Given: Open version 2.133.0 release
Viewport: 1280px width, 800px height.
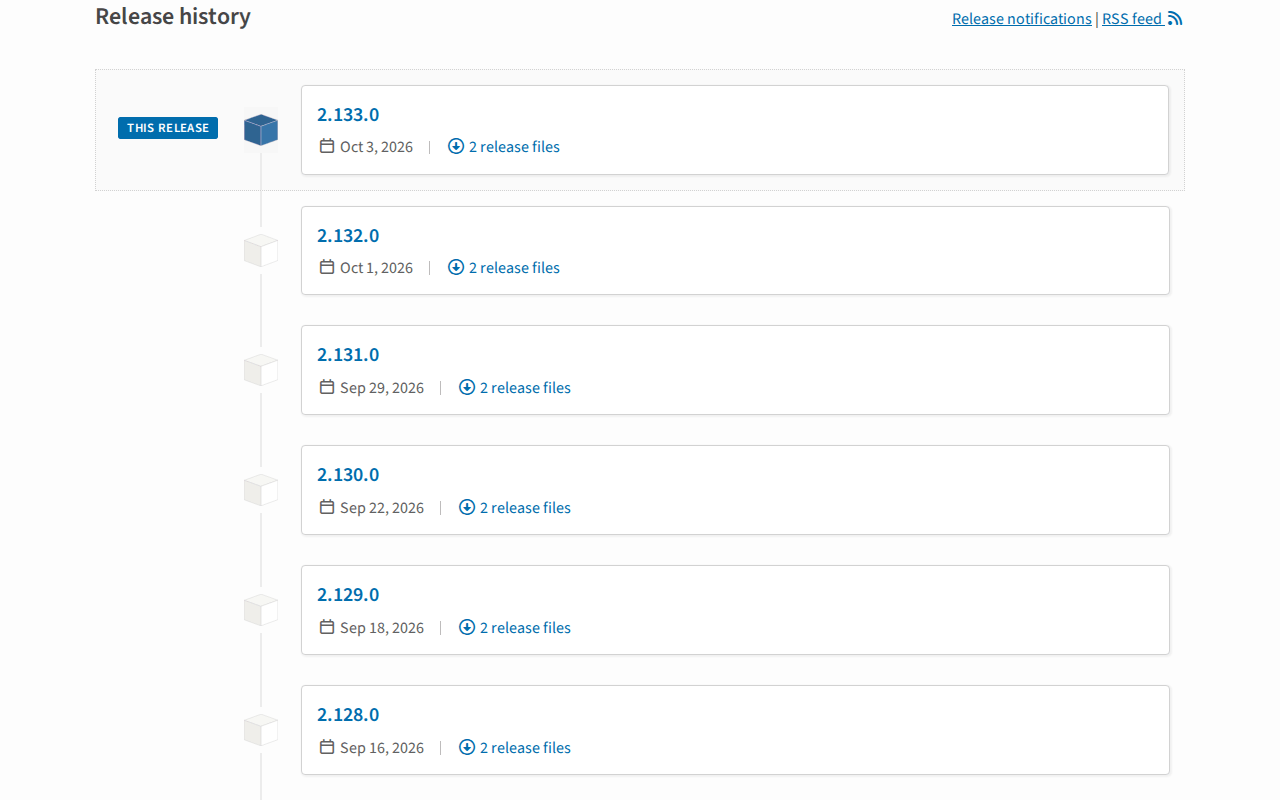Looking at the screenshot, I should coord(348,114).
